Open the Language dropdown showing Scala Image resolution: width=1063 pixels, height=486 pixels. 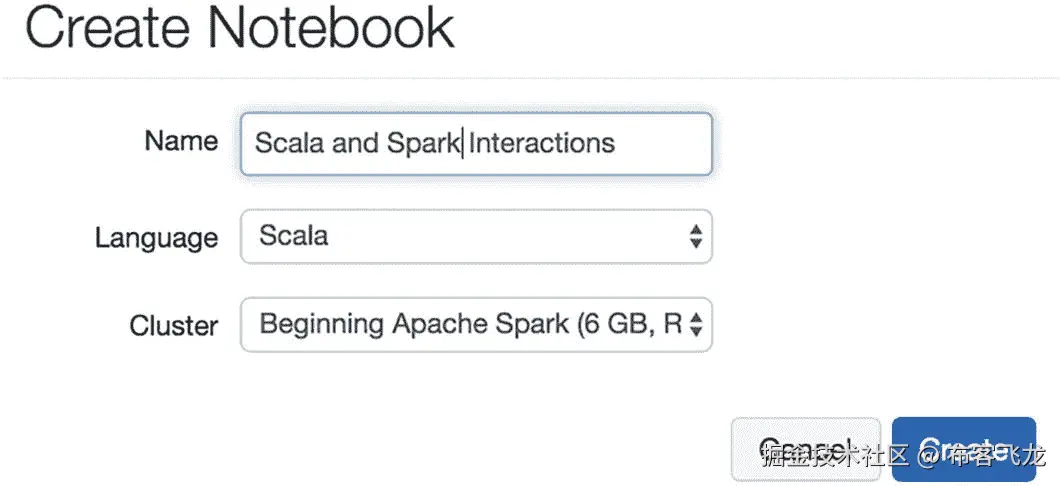click(x=476, y=237)
